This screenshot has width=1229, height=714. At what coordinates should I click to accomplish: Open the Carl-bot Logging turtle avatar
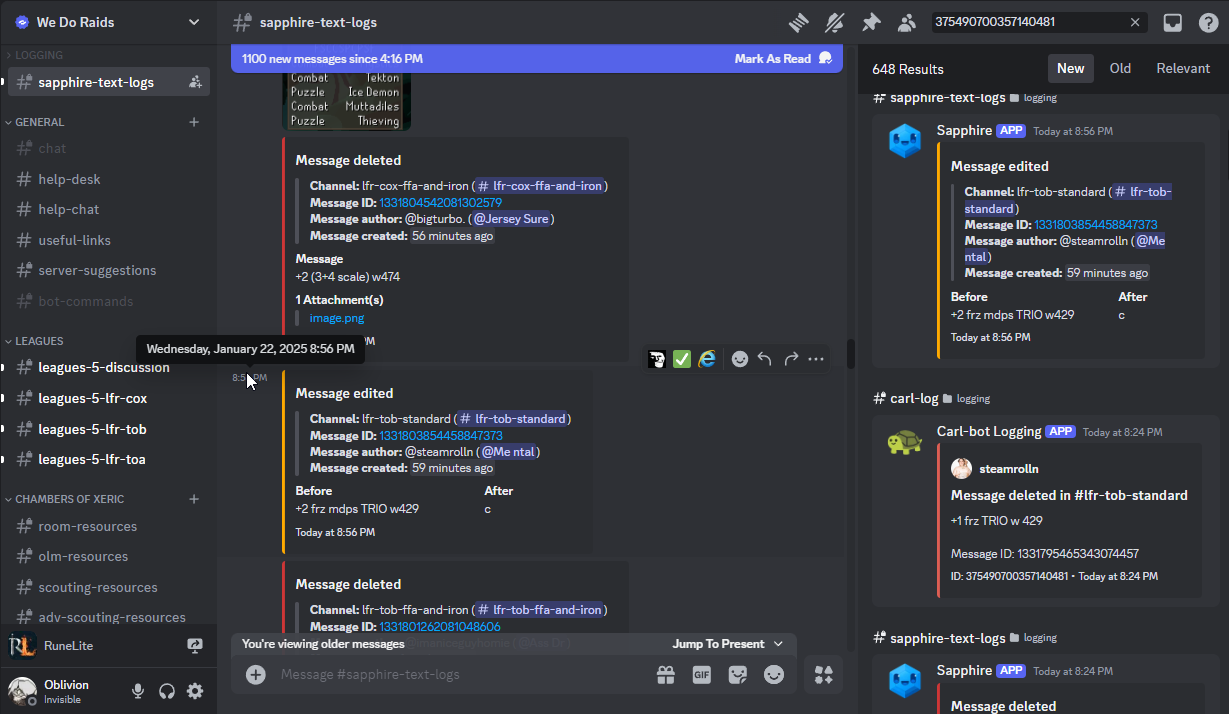[905, 441]
